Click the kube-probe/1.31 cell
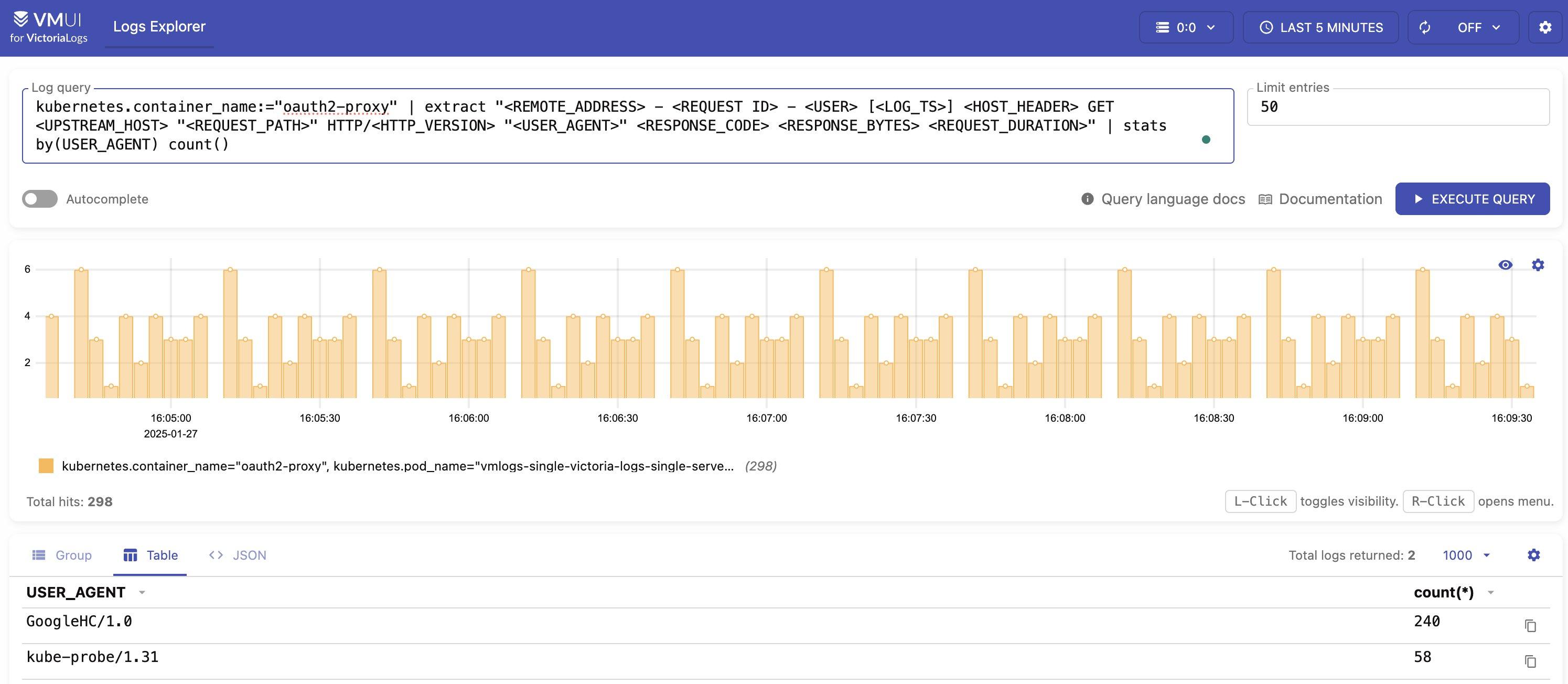Image resolution: width=1568 pixels, height=684 pixels. point(92,657)
